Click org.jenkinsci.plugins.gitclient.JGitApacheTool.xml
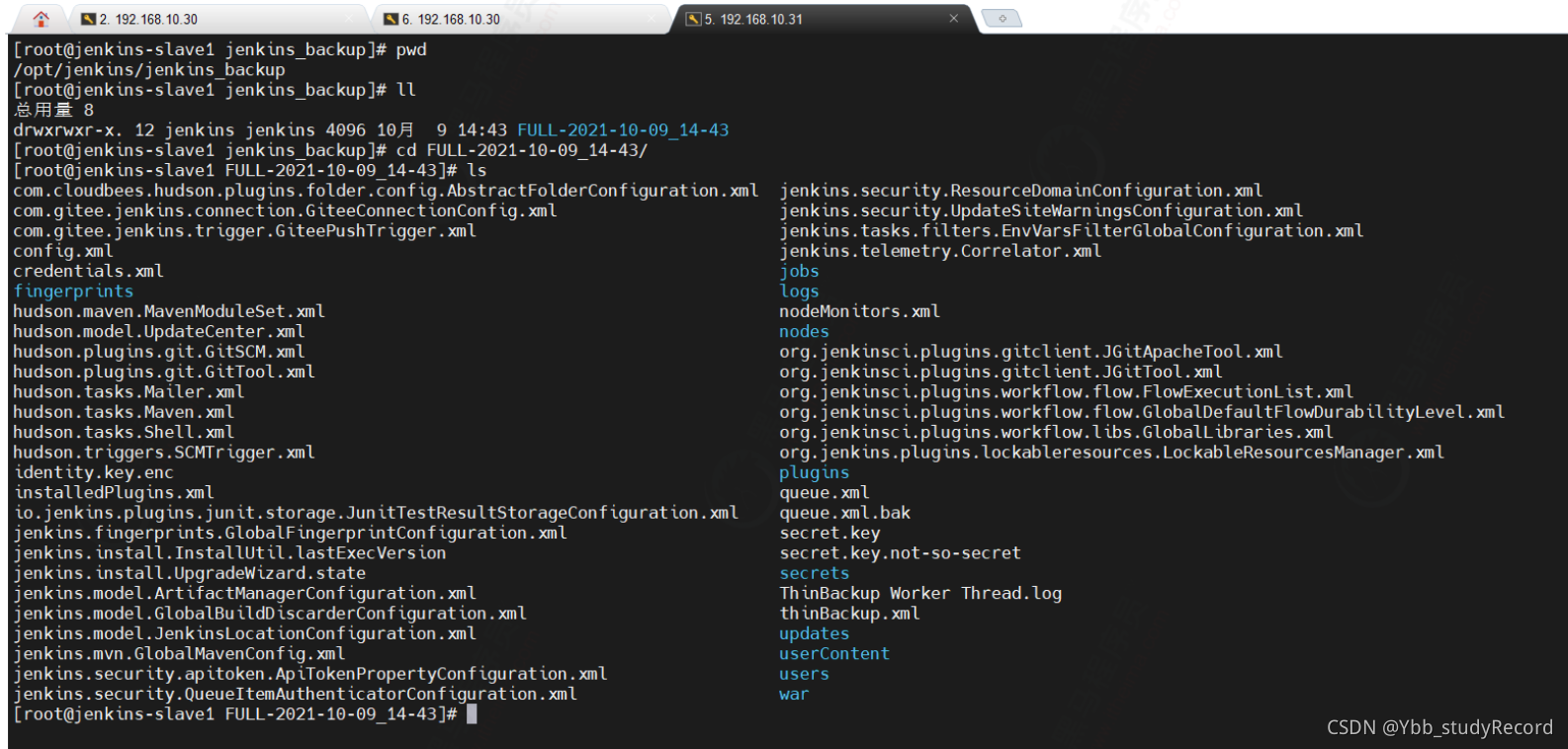The width and height of the screenshot is (1568, 749). point(1031,352)
